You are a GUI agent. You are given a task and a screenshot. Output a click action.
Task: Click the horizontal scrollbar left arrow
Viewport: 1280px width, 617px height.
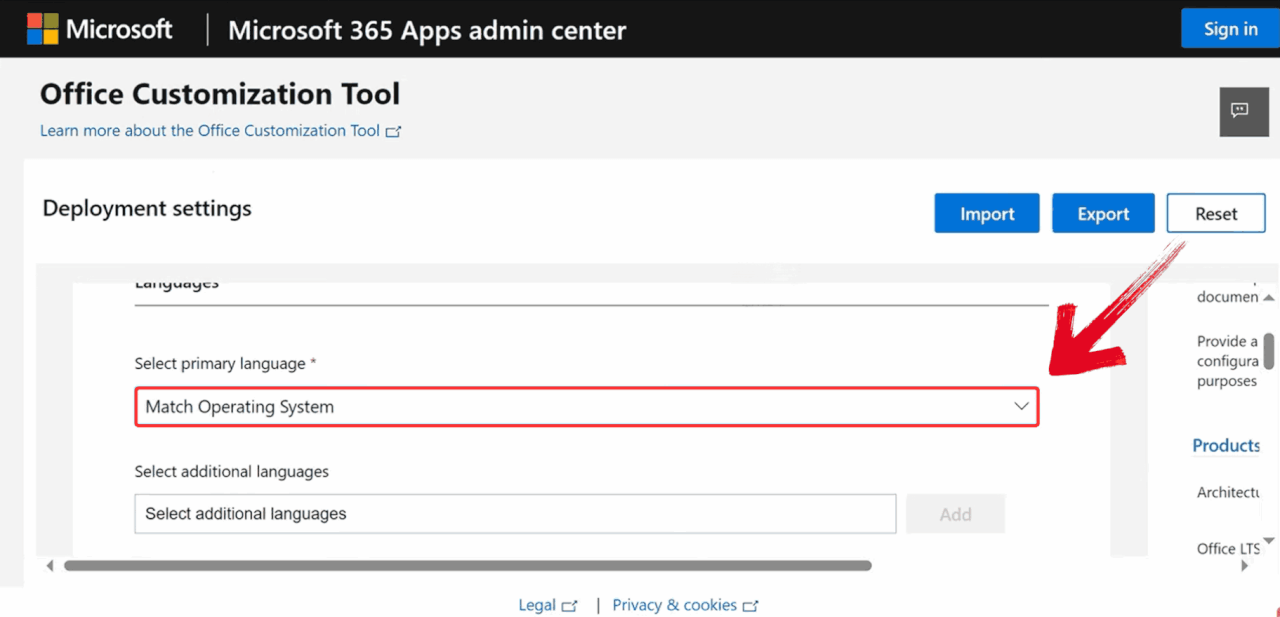click(50, 566)
